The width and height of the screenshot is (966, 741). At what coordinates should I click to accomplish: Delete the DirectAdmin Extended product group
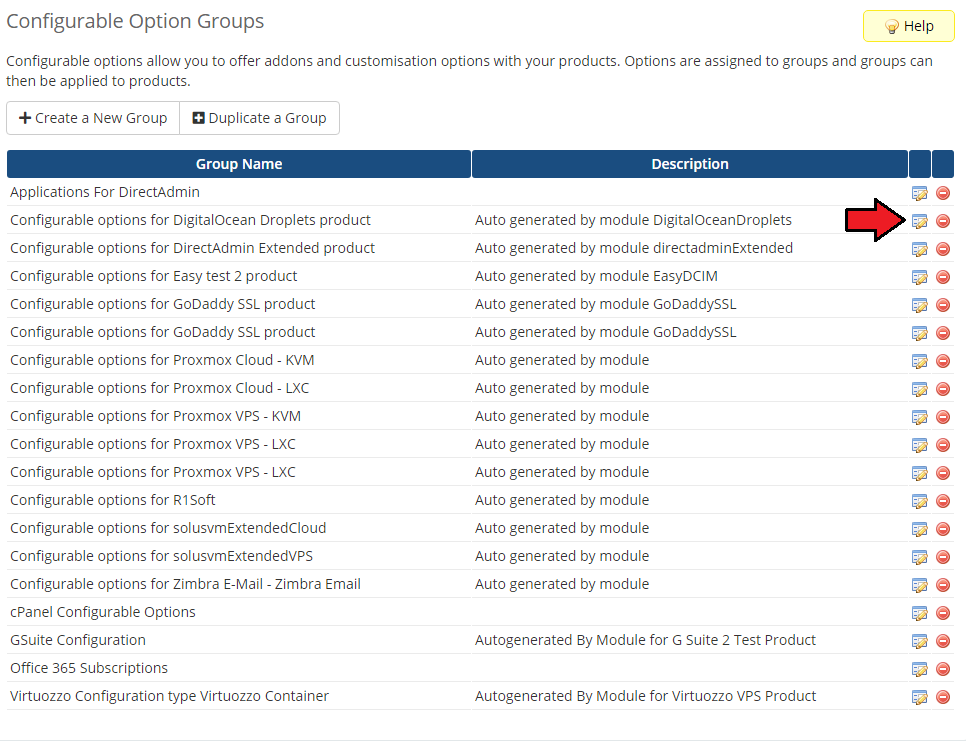tap(943, 249)
